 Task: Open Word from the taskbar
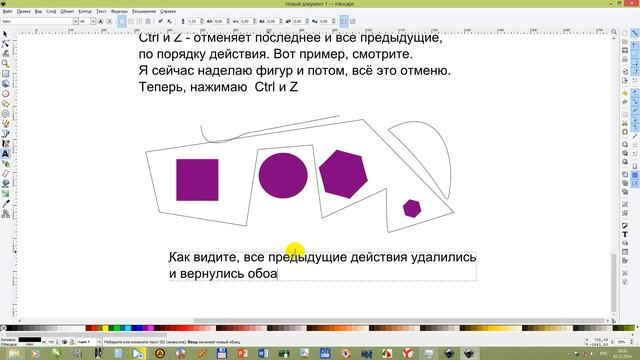coord(263,353)
